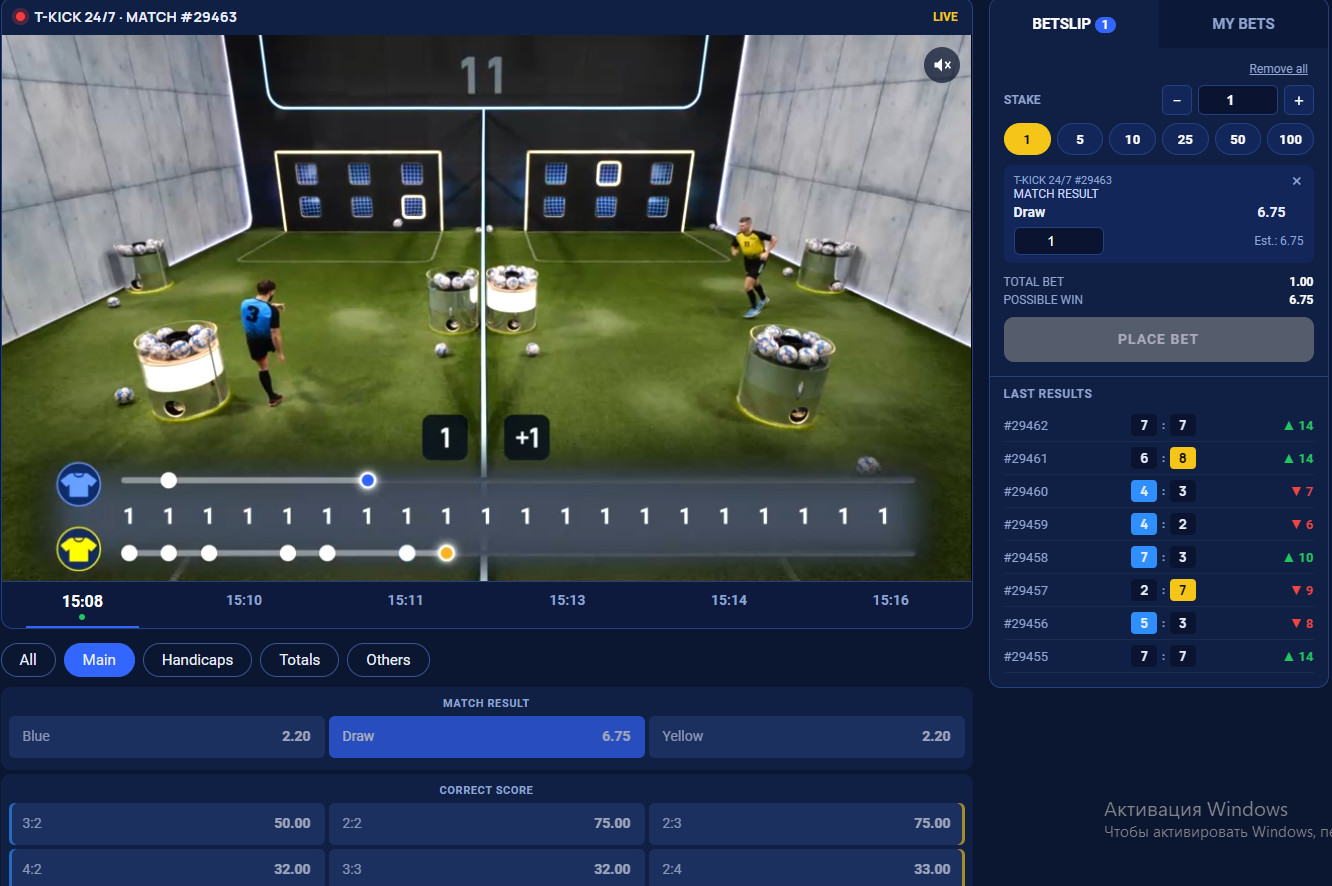Pick correct score 2:4 at 33.00
1332x886 pixels.
[807, 869]
